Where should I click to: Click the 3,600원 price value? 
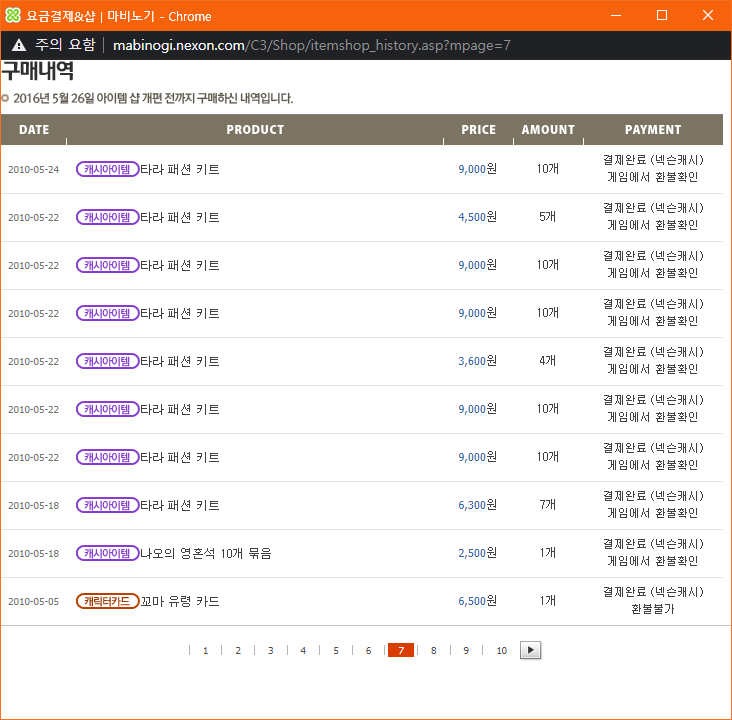pos(478,361)
